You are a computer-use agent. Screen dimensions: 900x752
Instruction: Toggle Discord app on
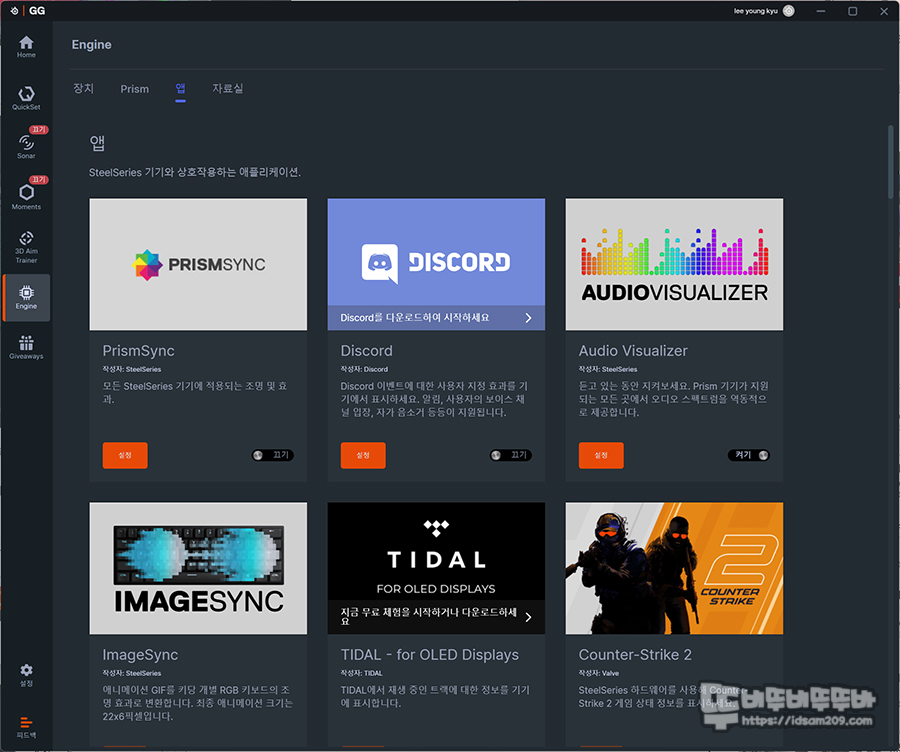click(x=511, y=455)
